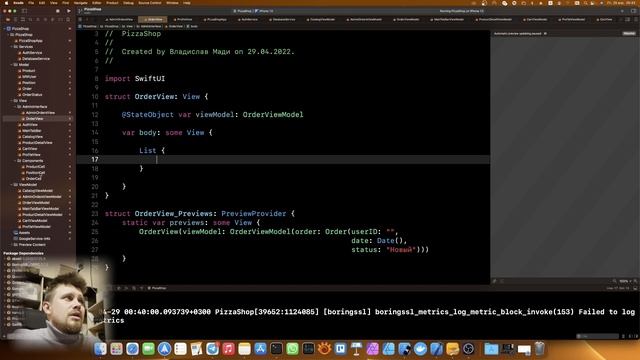Open the Editor menu
The image size is (640, 360).
96,3
